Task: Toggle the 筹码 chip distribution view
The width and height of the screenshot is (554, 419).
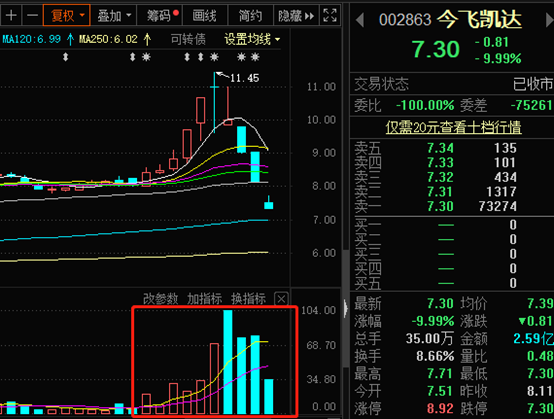Action: click(159, 16)
